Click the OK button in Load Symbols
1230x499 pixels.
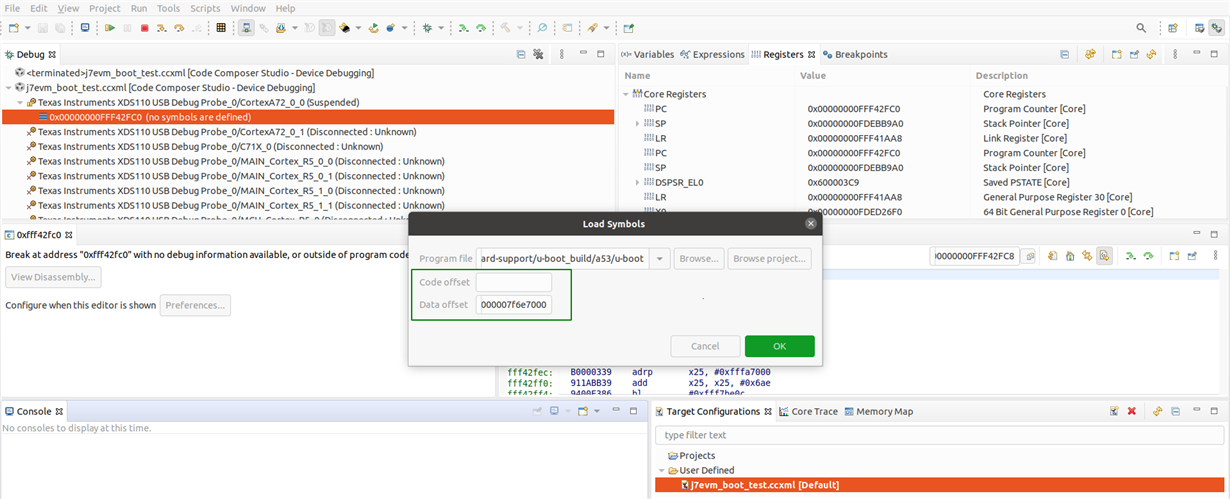click(779, 346)
